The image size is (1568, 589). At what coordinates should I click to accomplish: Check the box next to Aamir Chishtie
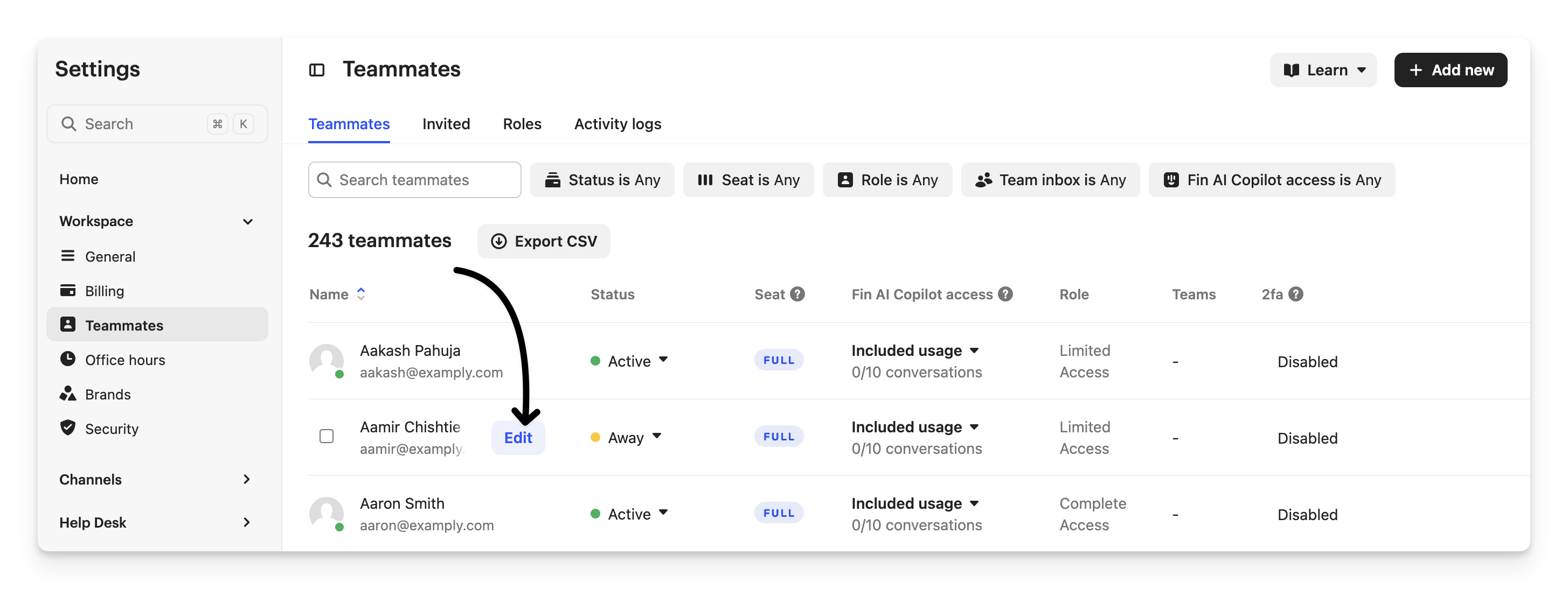pyautogui.click(x=326, y=436)
